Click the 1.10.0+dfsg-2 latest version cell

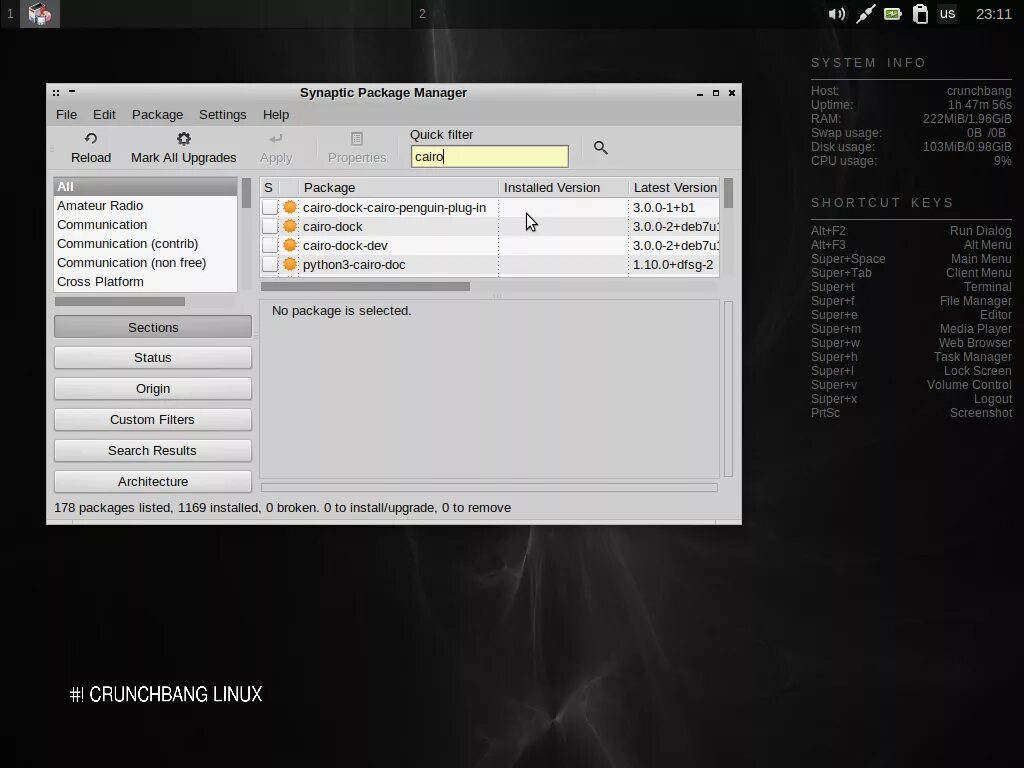pos(673,264)
